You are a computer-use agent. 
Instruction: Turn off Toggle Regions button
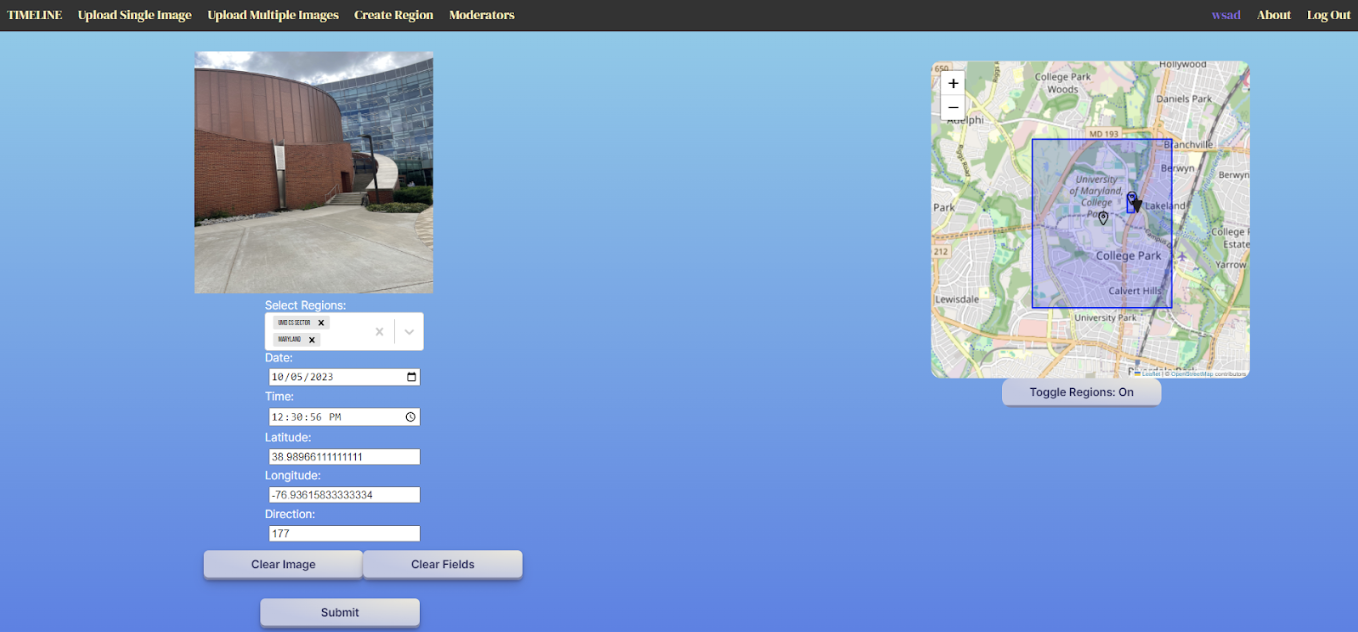pos(1081,392)
